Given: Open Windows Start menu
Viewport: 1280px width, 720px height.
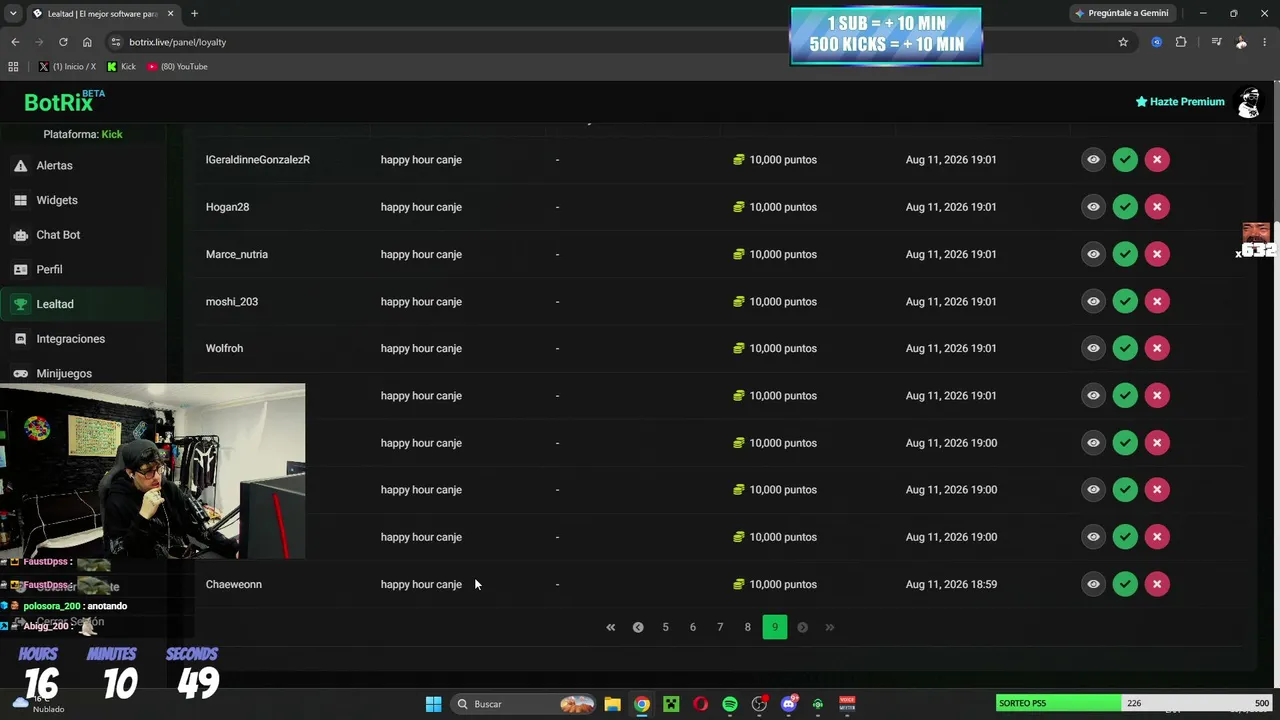Looking at the screenshot, I should 433,704.
